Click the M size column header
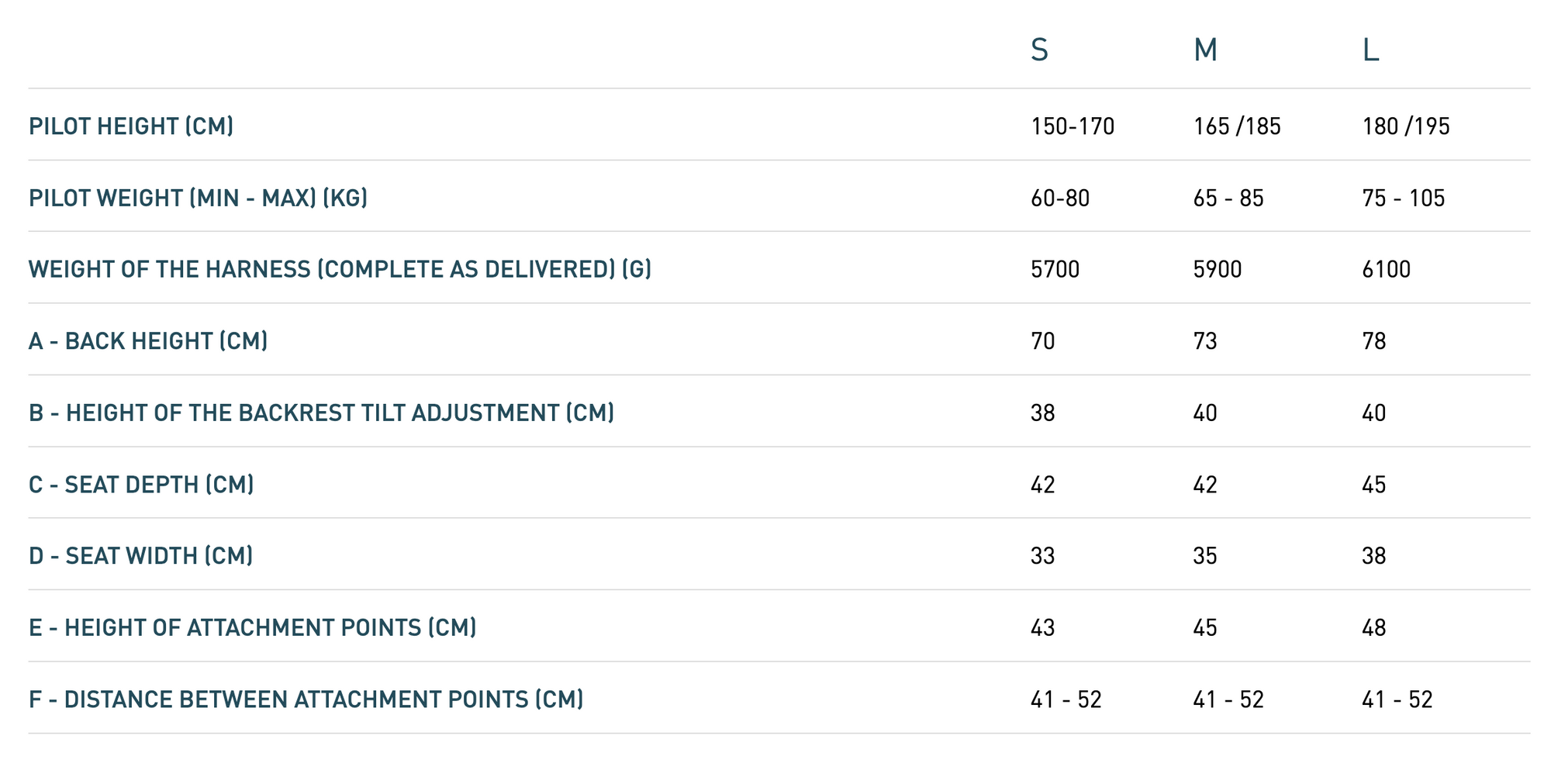The height and width of the screenshot is (784, 1551). click(1205, 50)
